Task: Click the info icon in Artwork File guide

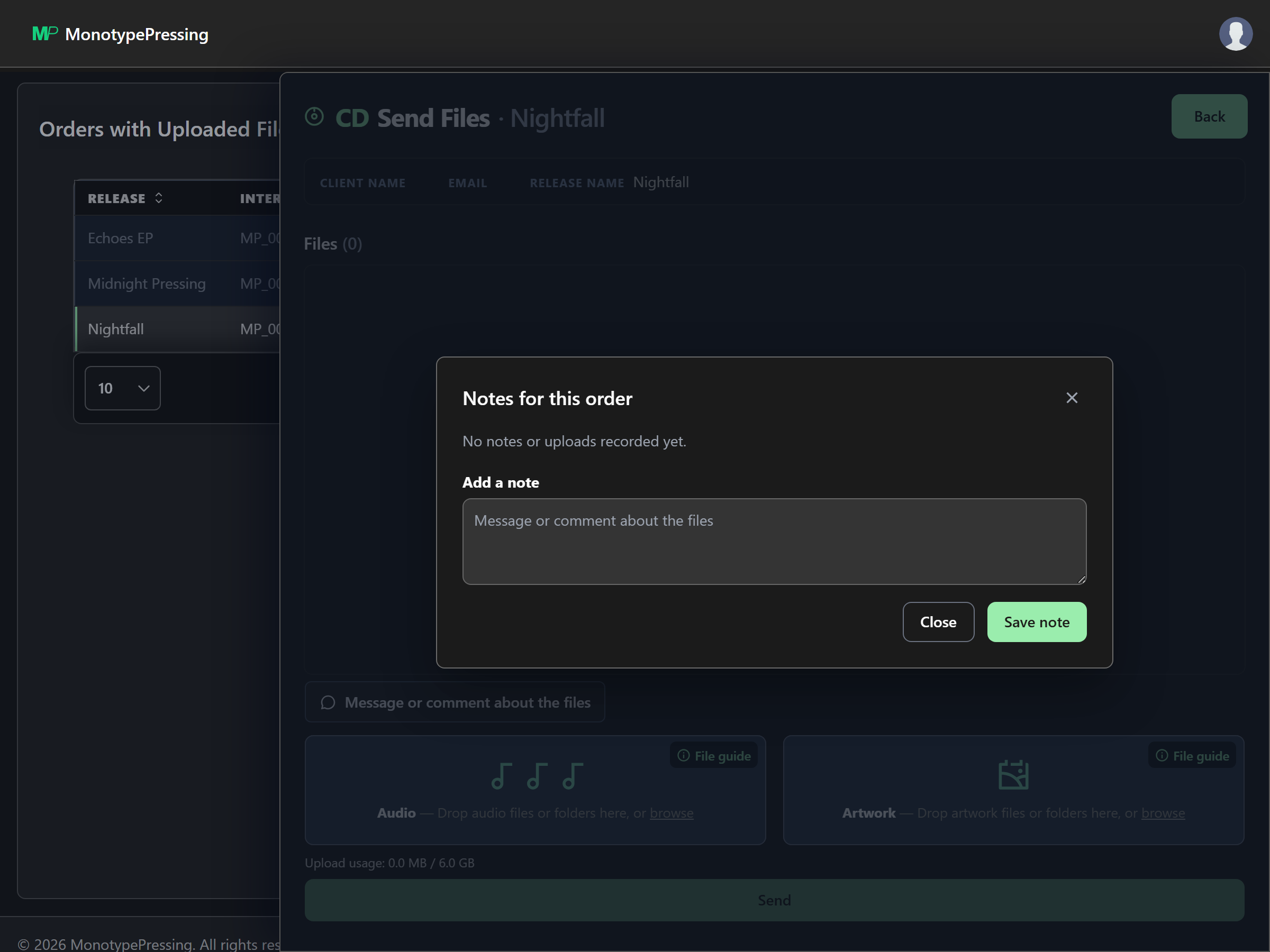Action: pos(1162,755)
